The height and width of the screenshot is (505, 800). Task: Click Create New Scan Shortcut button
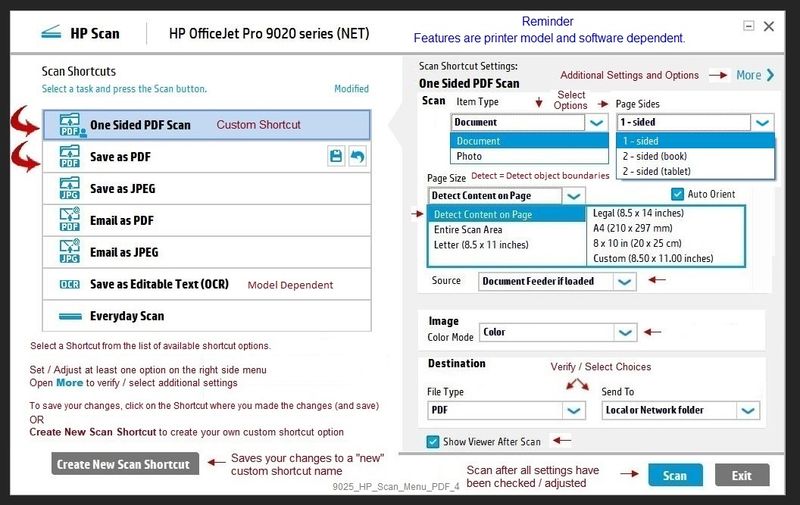pyautogui.click(x=125, y=464)
